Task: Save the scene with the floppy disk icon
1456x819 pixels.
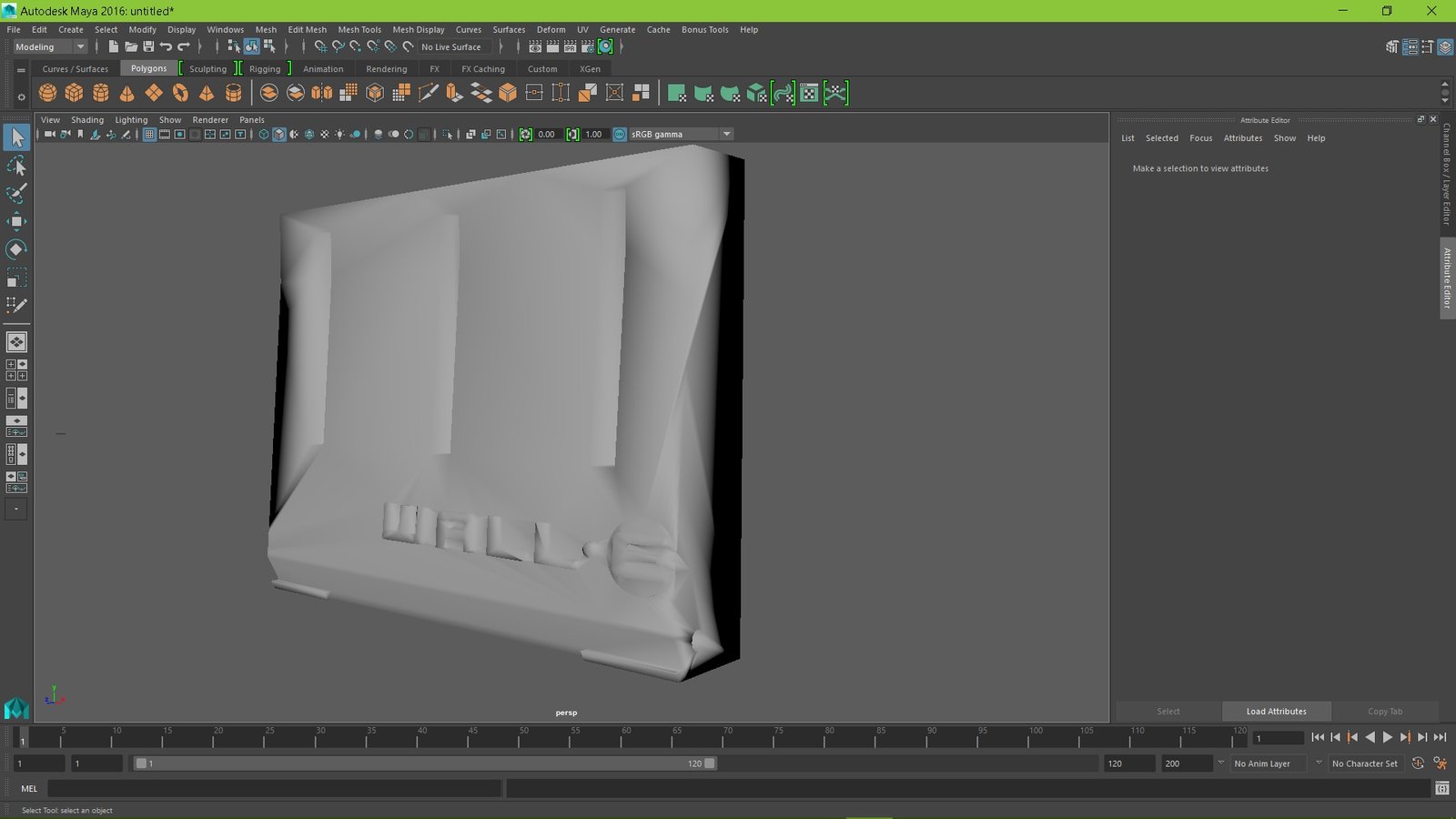Action: (x=148, y=46)
